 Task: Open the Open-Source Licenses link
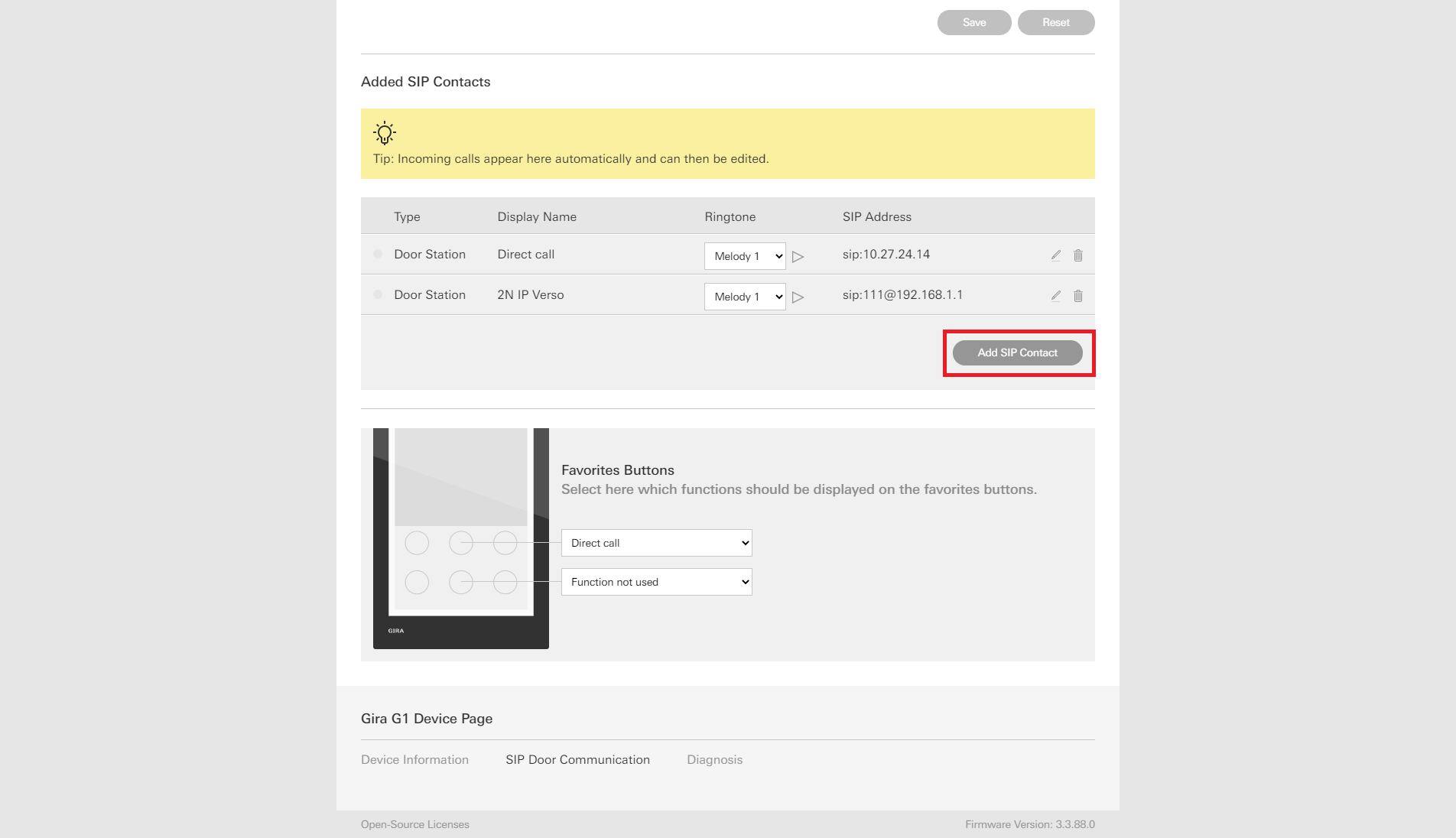click(414, 824)
